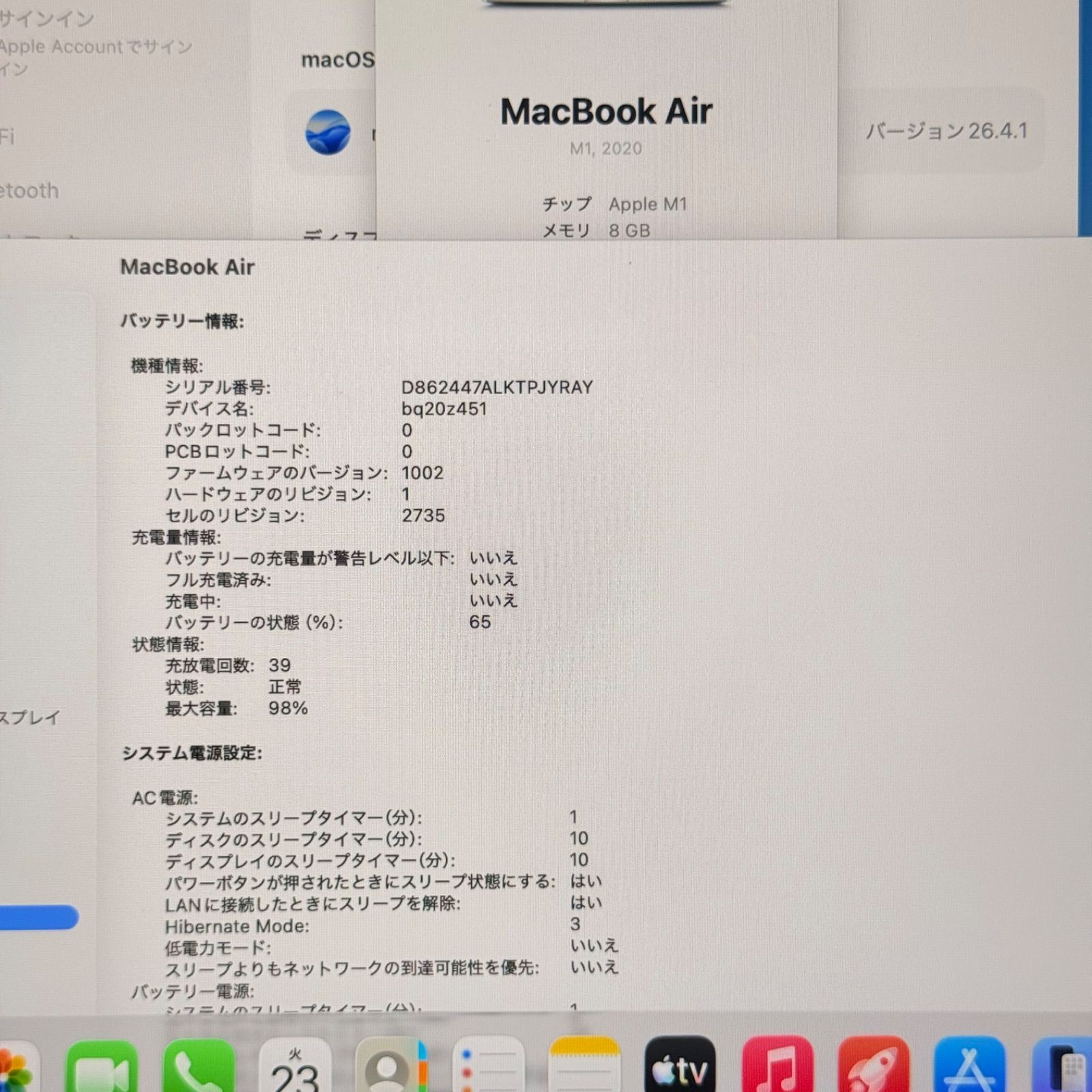1092x1092 pixels.
Task: Click the バッテリー電源 section label
Action: (x=192, y=991)
